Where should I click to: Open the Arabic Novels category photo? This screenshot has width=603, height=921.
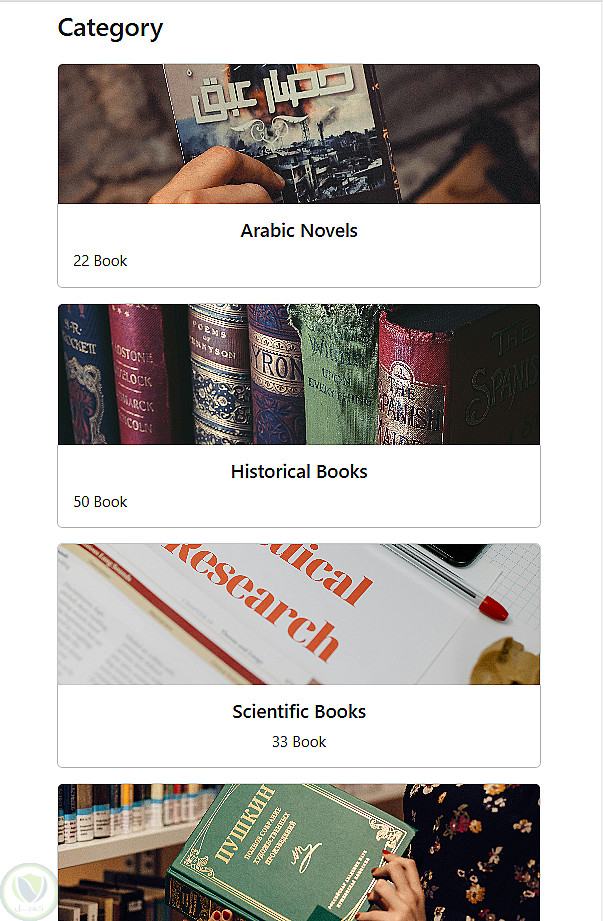pyautogui.click(x=299, y=134)
